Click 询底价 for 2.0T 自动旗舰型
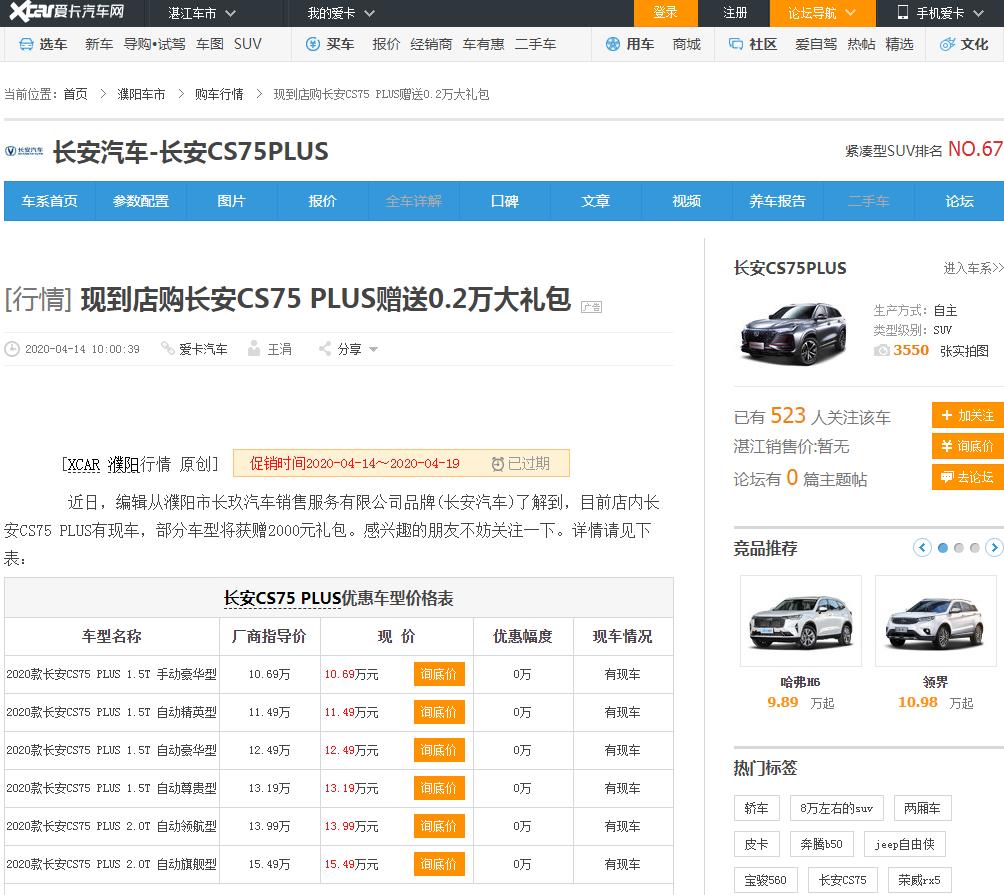1004x895 pixels. pyautogui.click(x=439, y=864)
